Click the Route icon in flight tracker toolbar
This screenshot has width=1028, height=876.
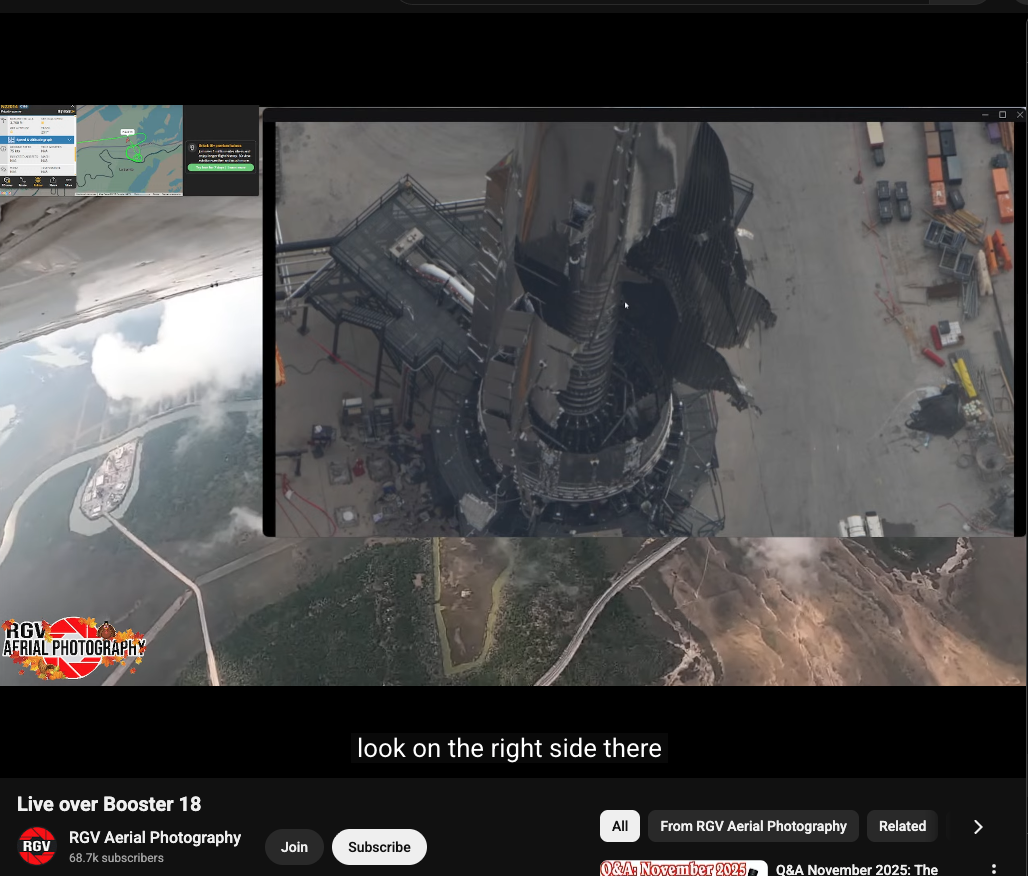pos(22,182)
